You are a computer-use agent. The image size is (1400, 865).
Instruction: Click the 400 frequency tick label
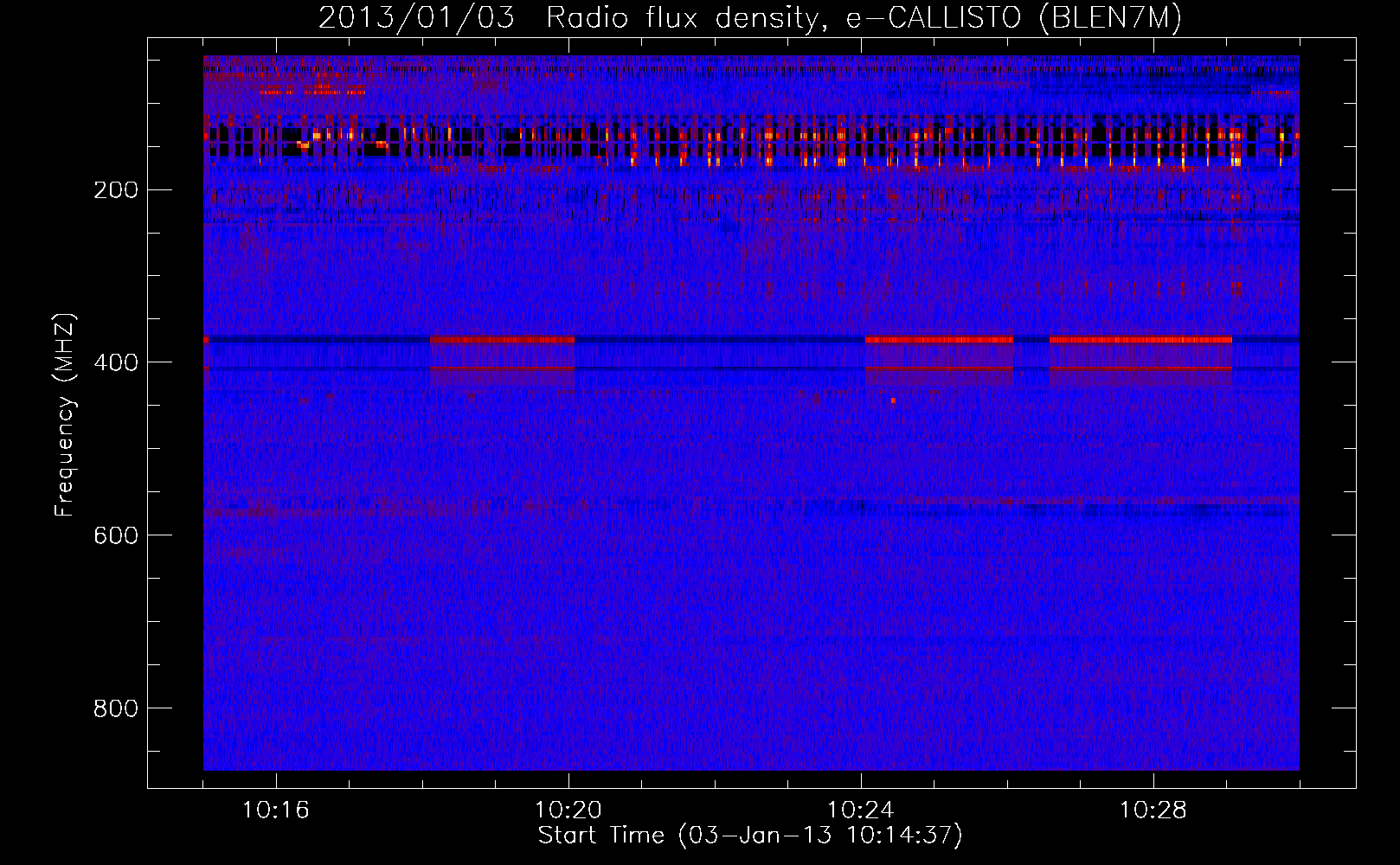116,363
